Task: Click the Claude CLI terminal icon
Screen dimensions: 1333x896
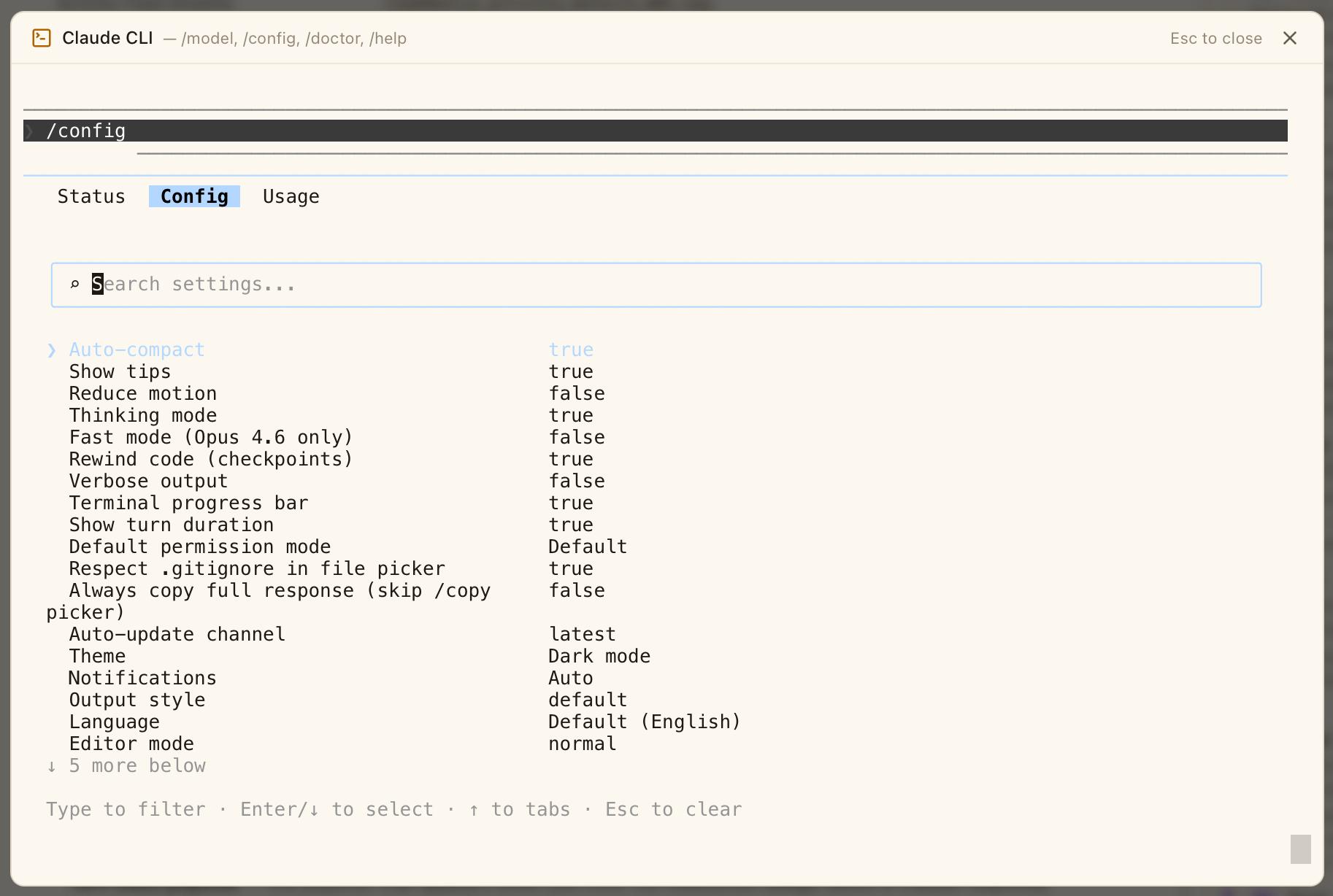Action: pyautogui.click(x=42, y=38)
